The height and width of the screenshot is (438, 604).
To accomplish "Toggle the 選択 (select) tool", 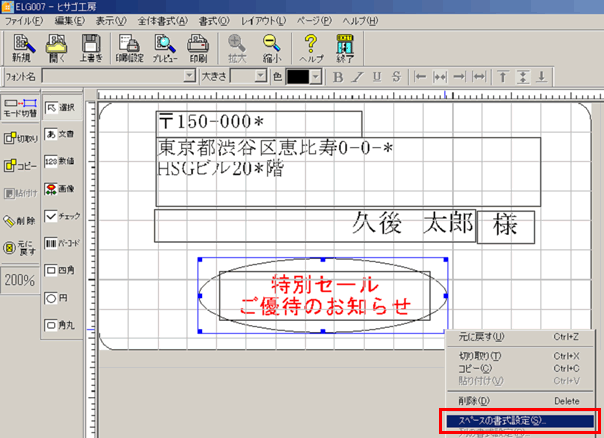I will pyautogui.click(x=60, y=107).
